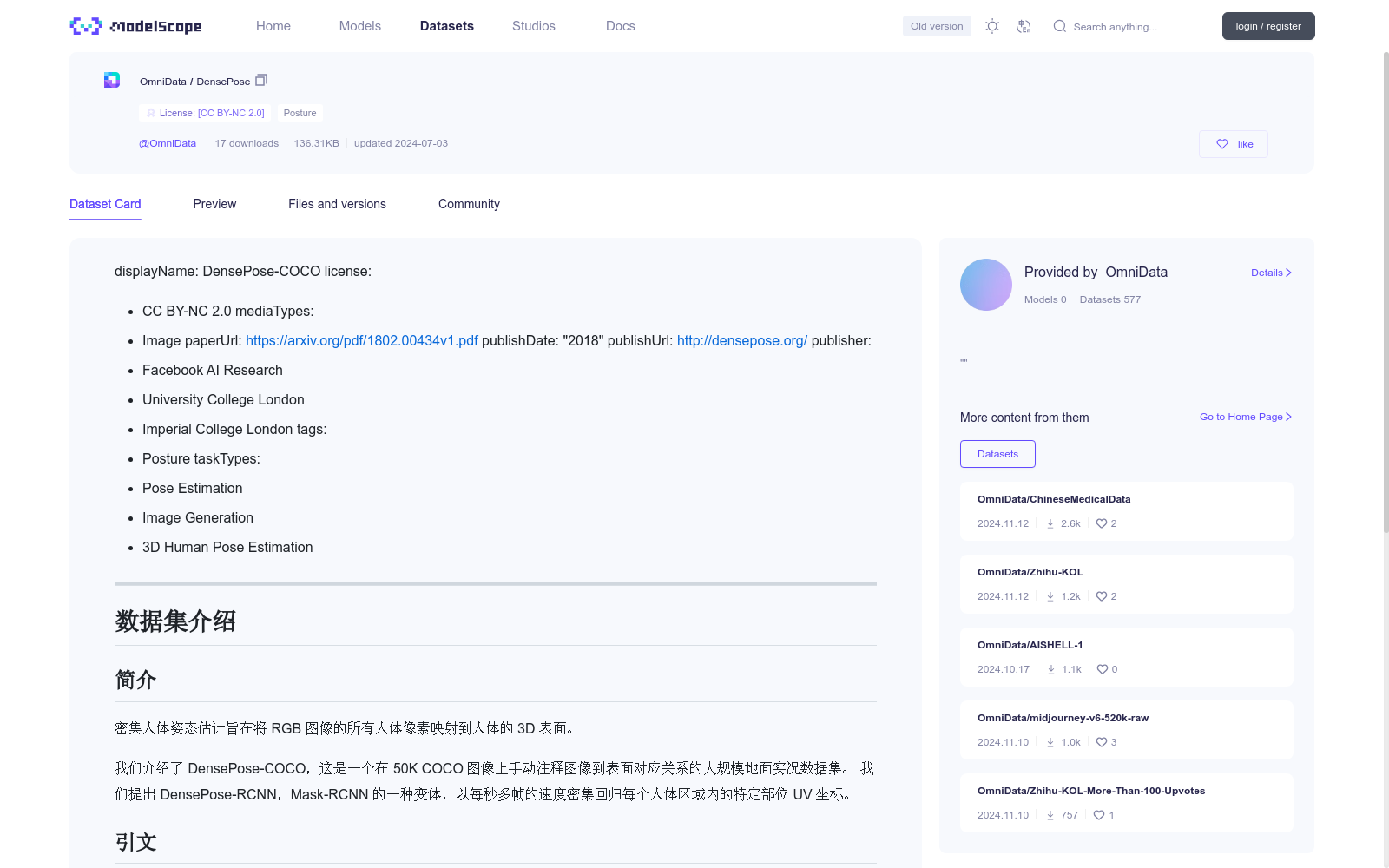Toggle the light/dark theme sun icon
Viewport: 1389px width, 868px height.
(992, 26)
